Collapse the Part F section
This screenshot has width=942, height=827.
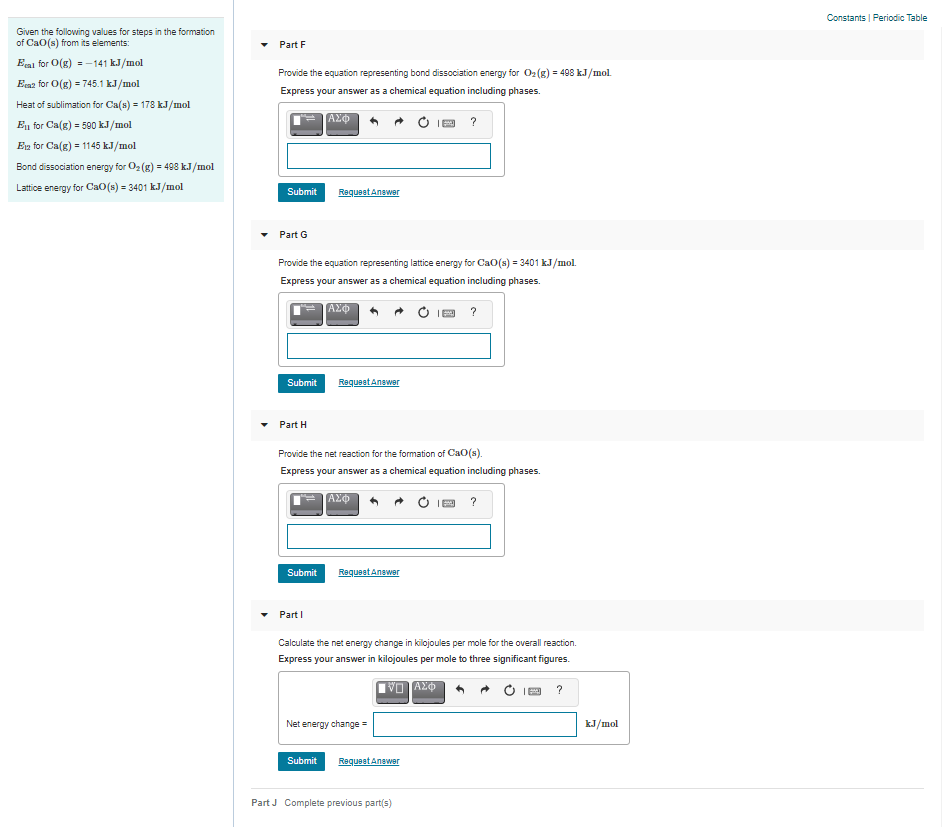click(x=264, y=45)
